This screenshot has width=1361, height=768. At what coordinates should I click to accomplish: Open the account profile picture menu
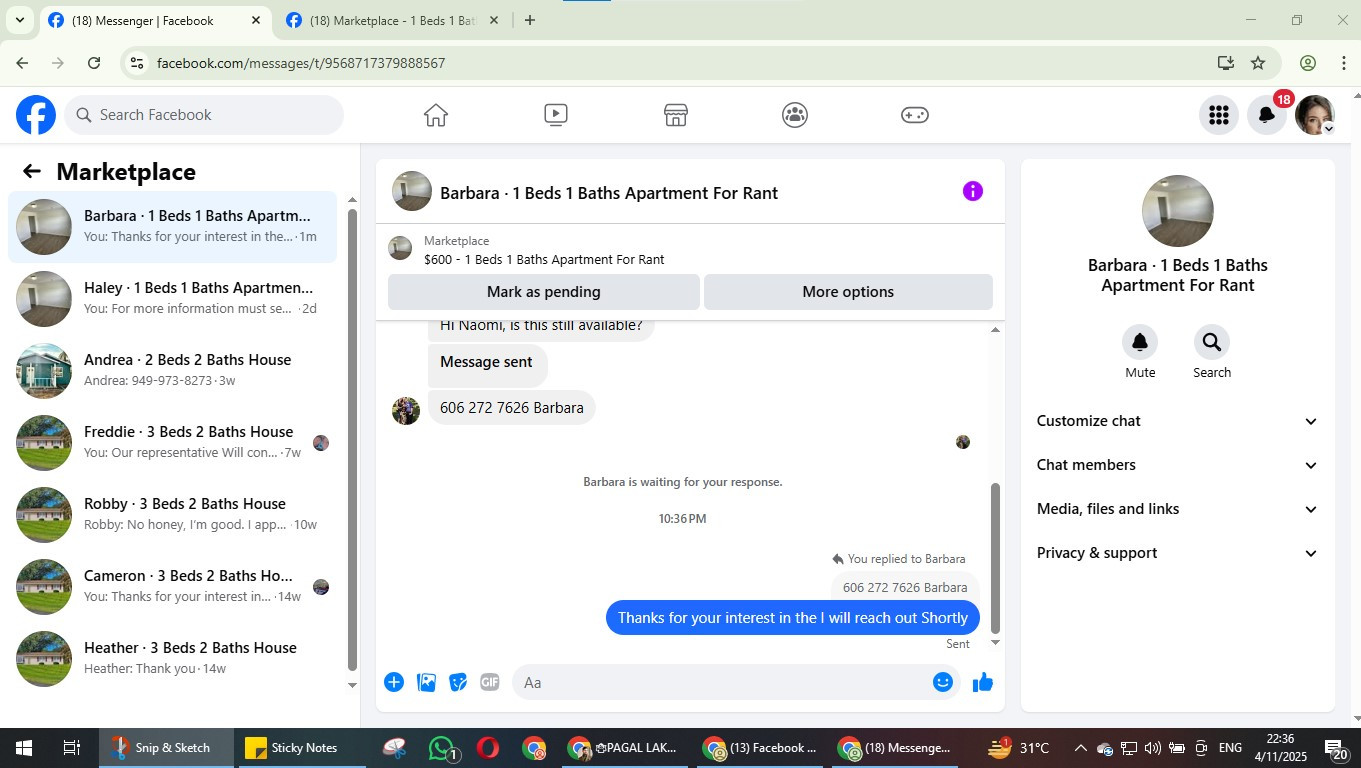1314,115
